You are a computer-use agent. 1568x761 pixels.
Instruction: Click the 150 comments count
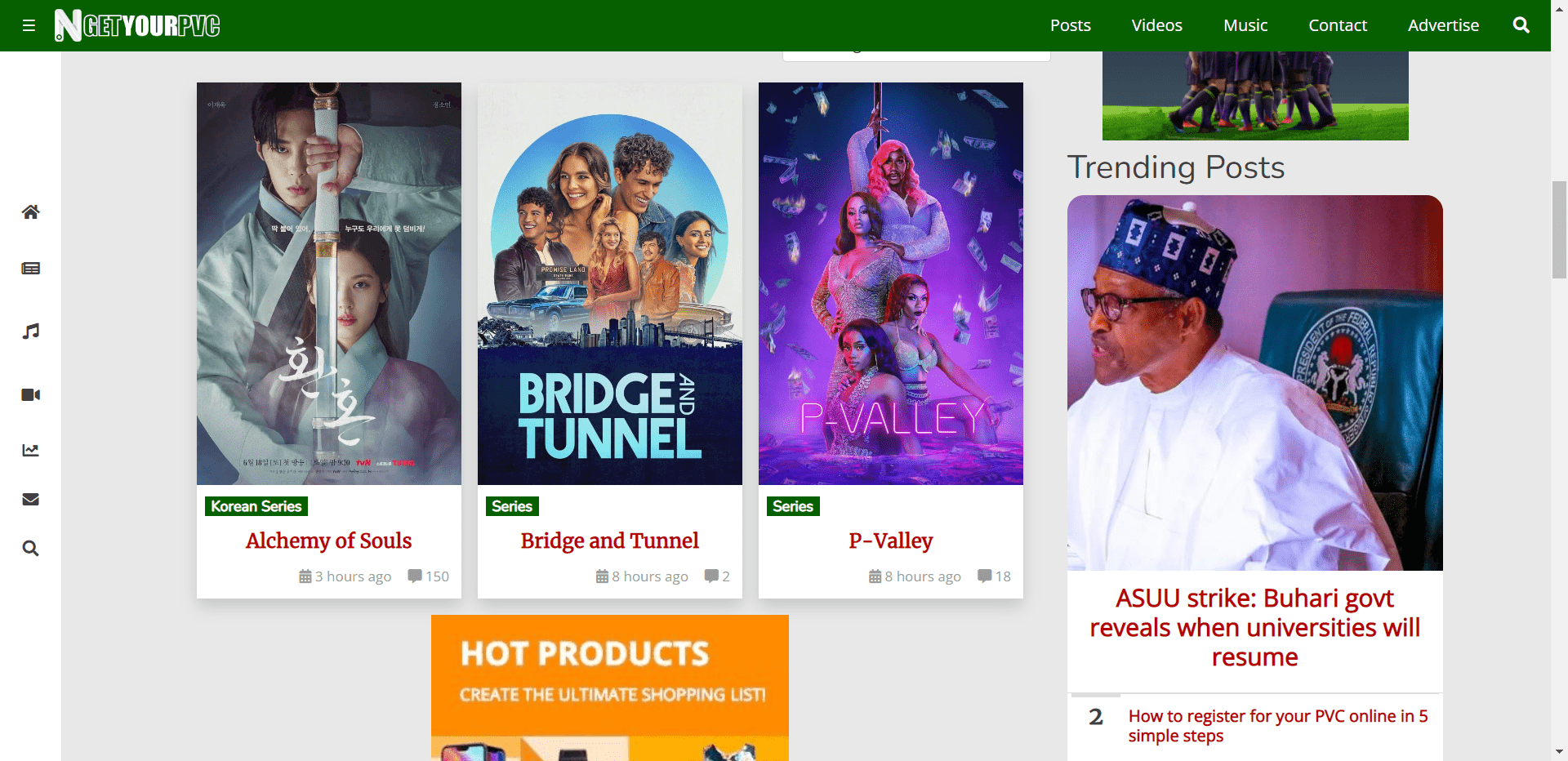point(437,576)
